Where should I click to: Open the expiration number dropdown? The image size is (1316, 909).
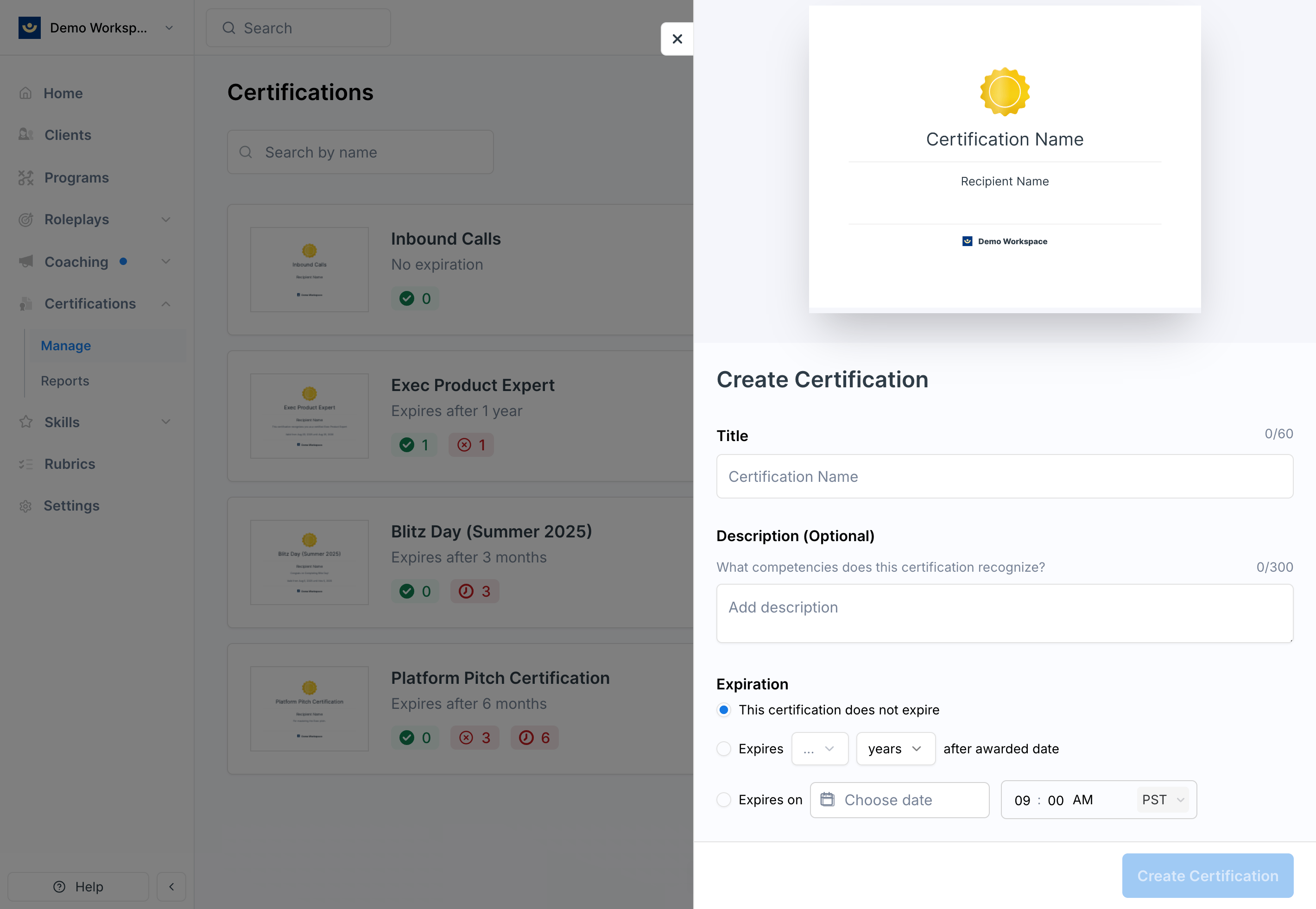click(820, 748)
